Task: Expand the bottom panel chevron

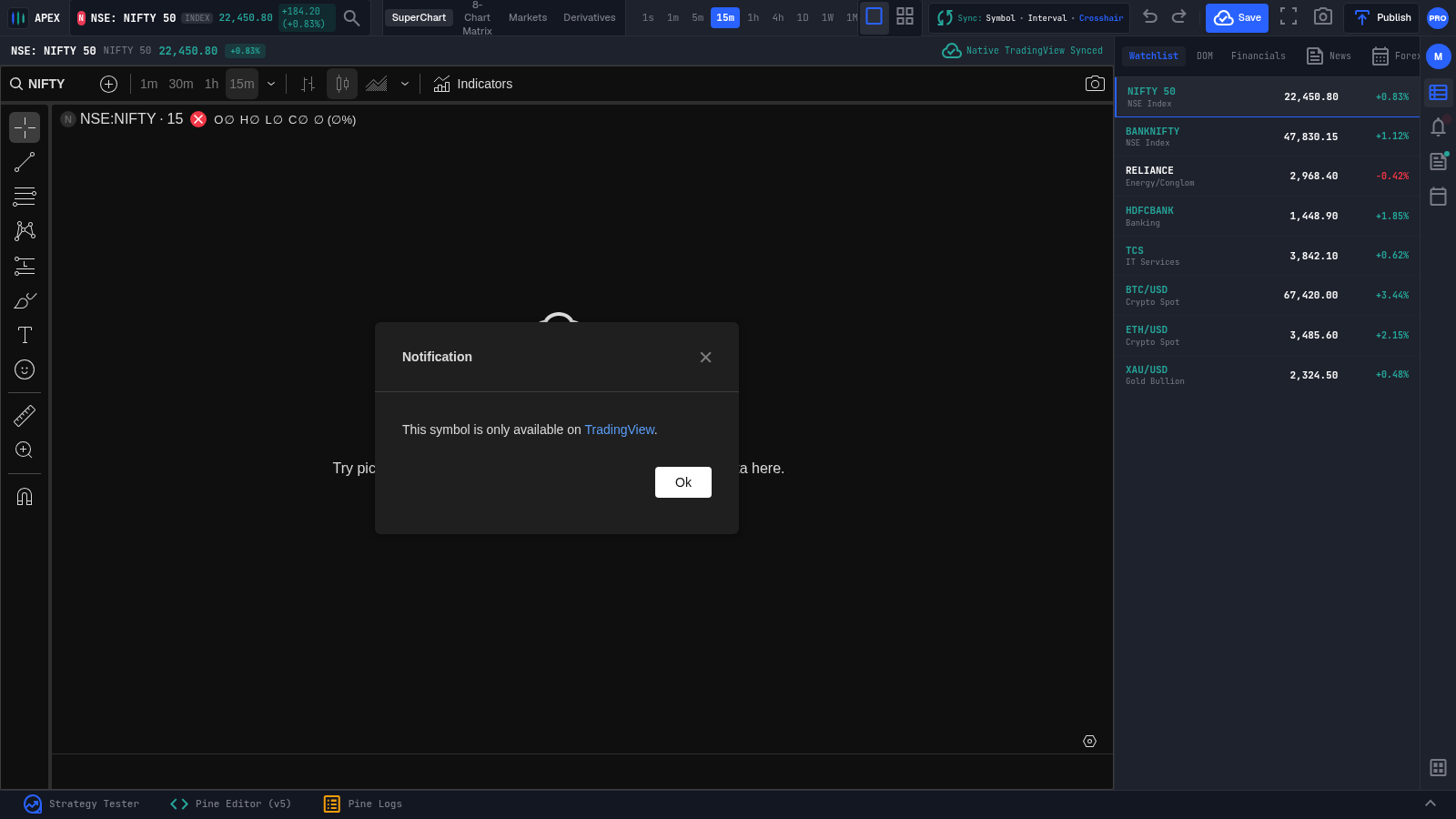Action: coord(1431,804)
